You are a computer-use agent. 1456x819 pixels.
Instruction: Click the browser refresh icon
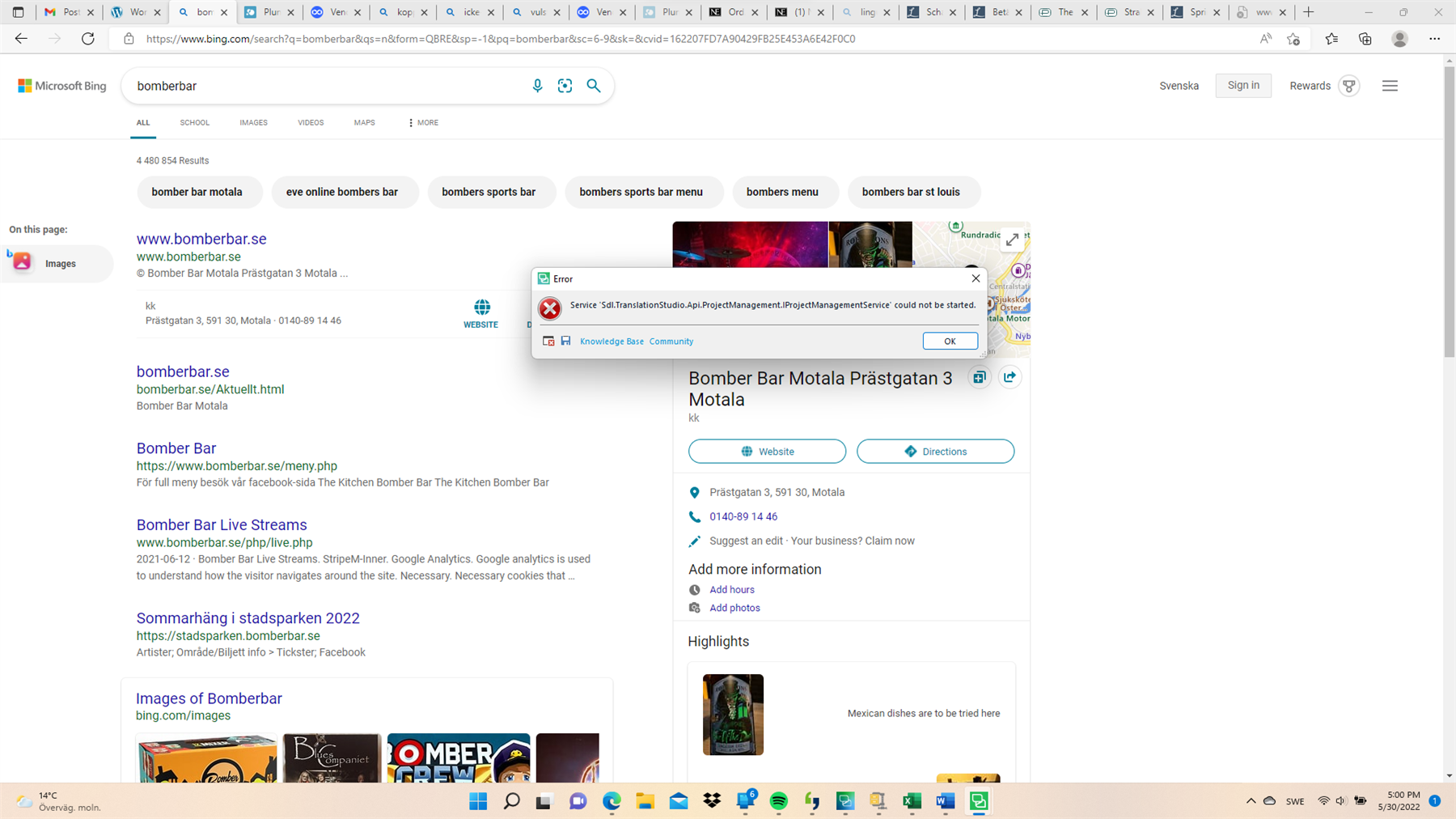[x=88, y=38]
